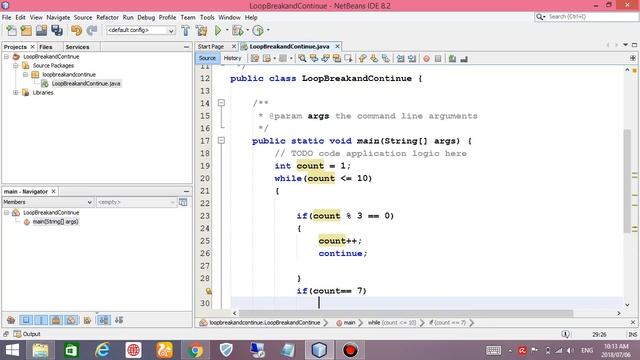
Task: Toggle Show Static Members filter in Navigator
Action: (x=41, y=320)
